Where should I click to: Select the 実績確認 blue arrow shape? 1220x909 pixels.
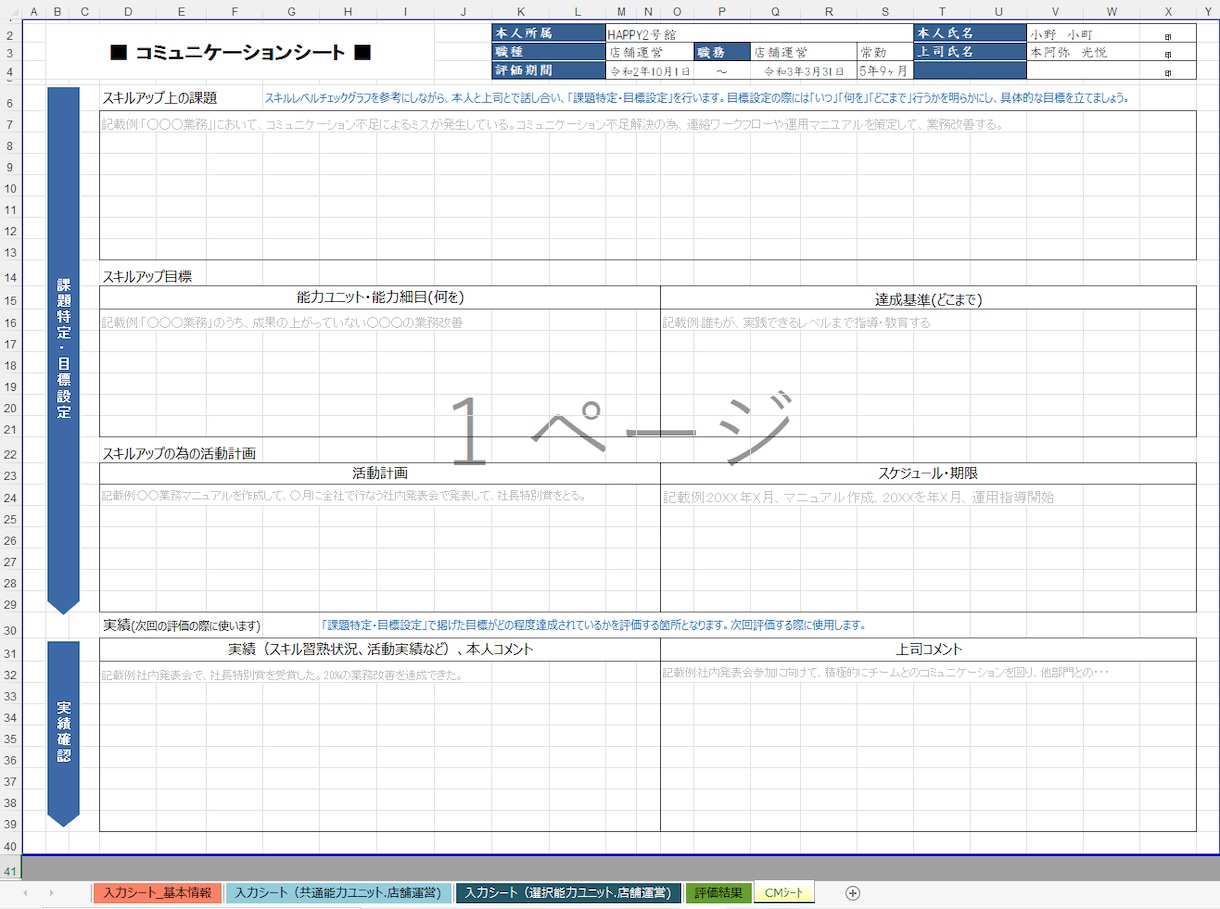(x=63, y=734)
